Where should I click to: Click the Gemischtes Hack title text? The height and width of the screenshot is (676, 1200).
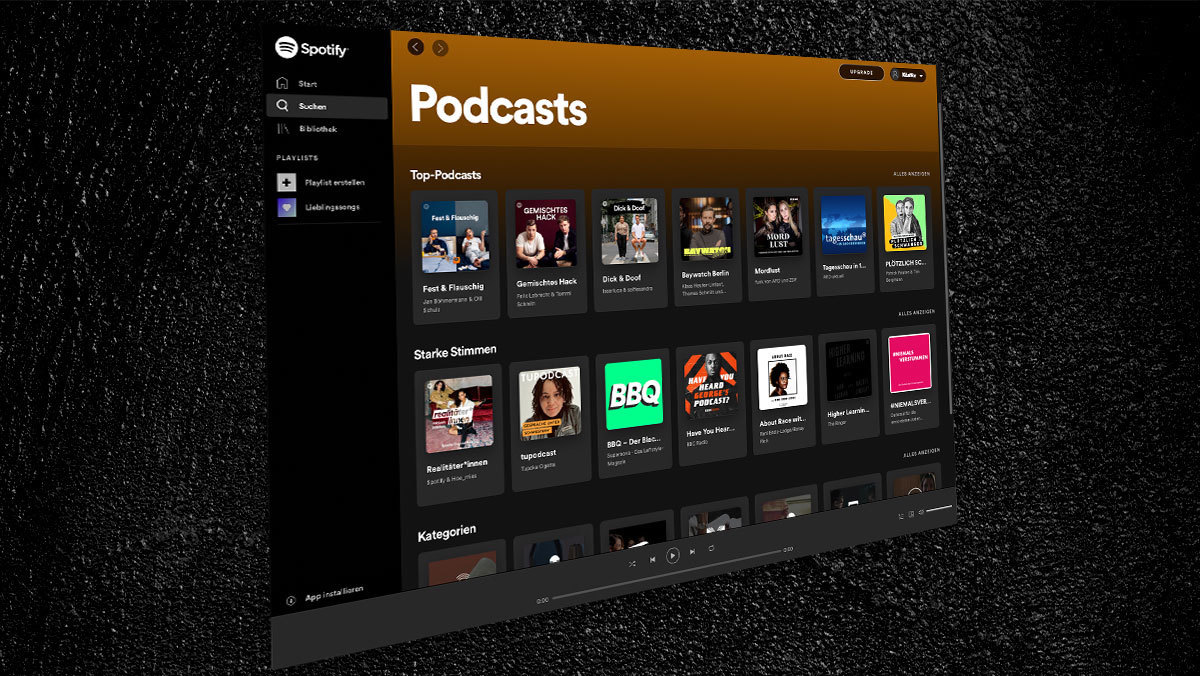[547, 283]
